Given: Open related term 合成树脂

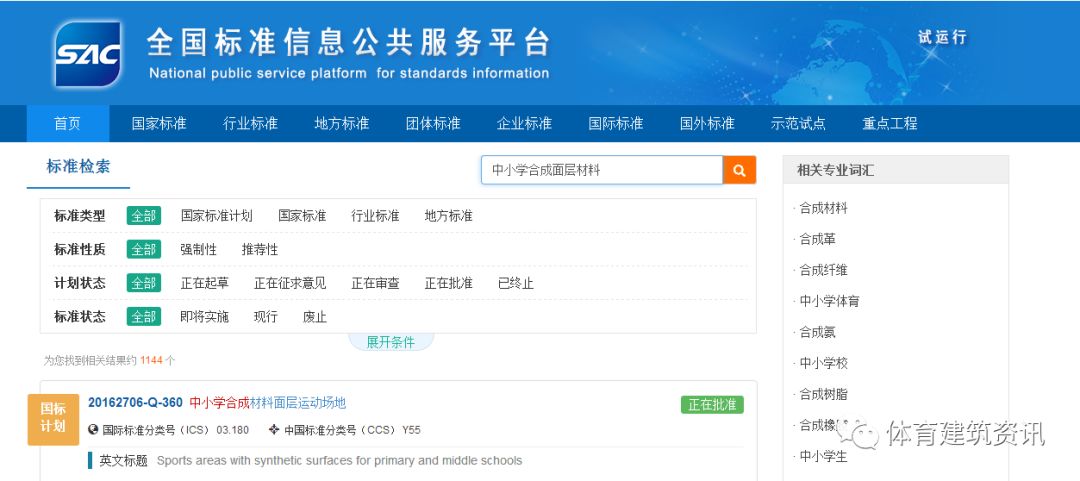Looking at the screenshot, I should (823, 394).
